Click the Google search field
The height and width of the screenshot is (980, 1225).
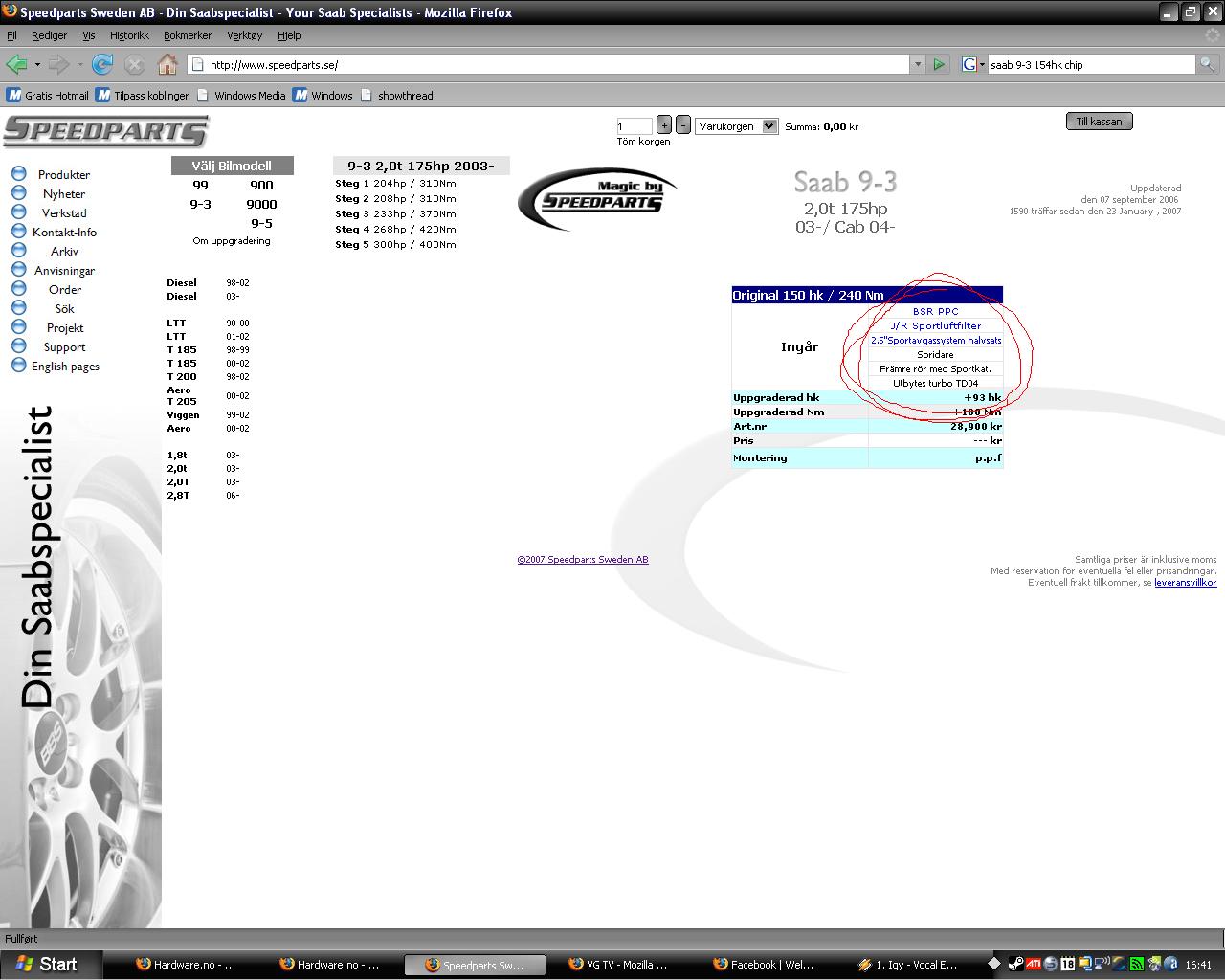(x=1091, y=65)
